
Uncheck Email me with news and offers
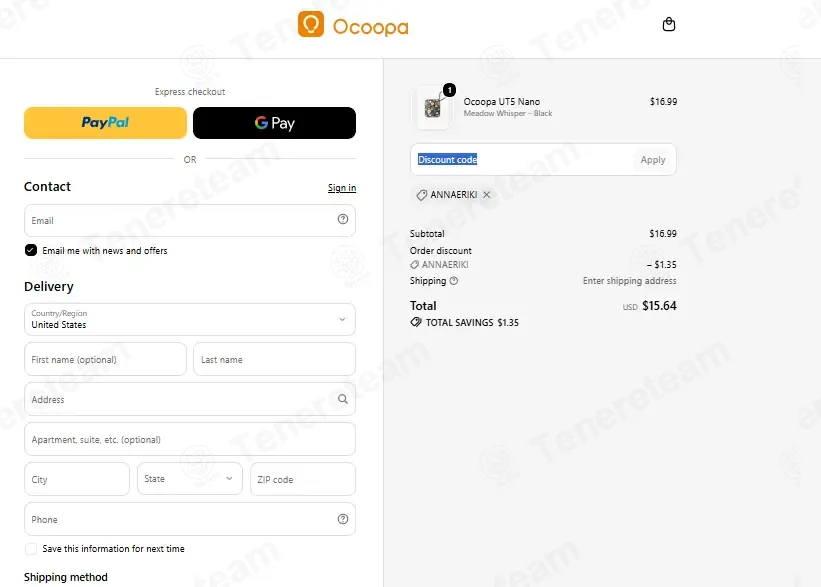[x=31, y=250]
